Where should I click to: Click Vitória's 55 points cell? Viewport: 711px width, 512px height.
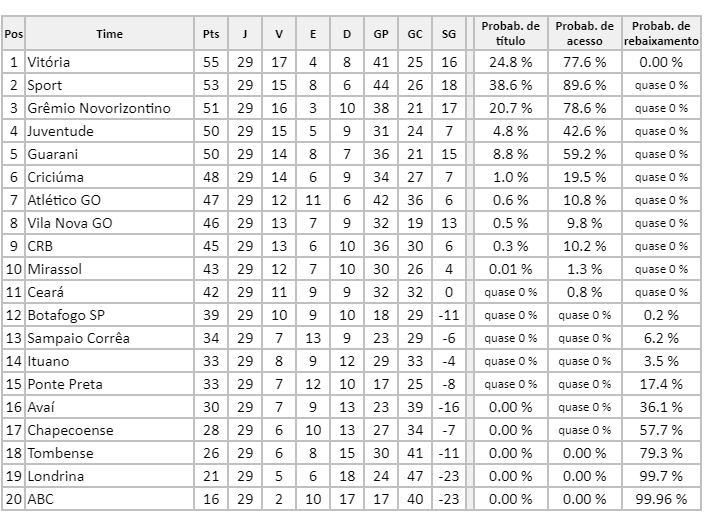211,62
